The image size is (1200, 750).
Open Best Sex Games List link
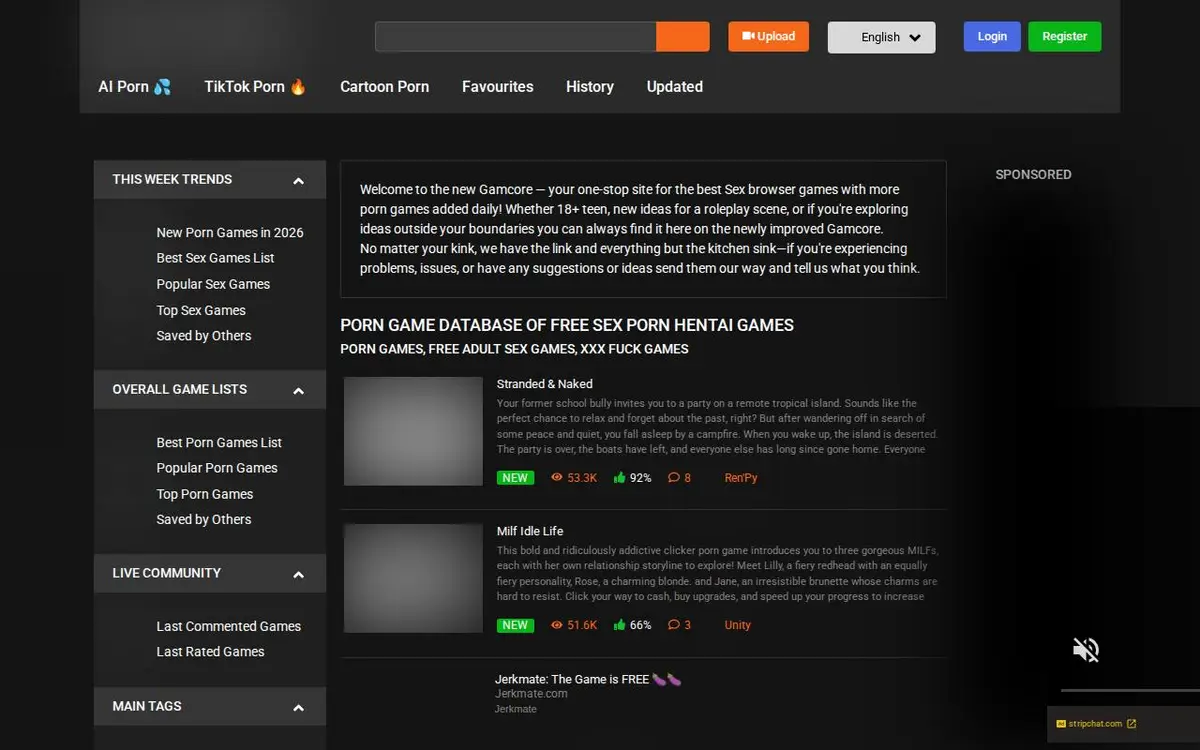pos(215,258)
